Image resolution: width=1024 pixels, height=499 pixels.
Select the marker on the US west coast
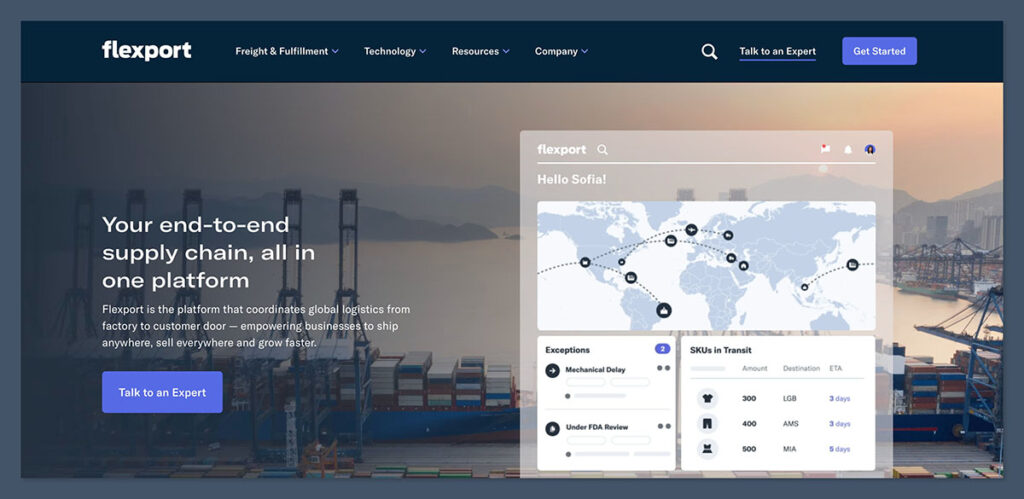[585, 263]
